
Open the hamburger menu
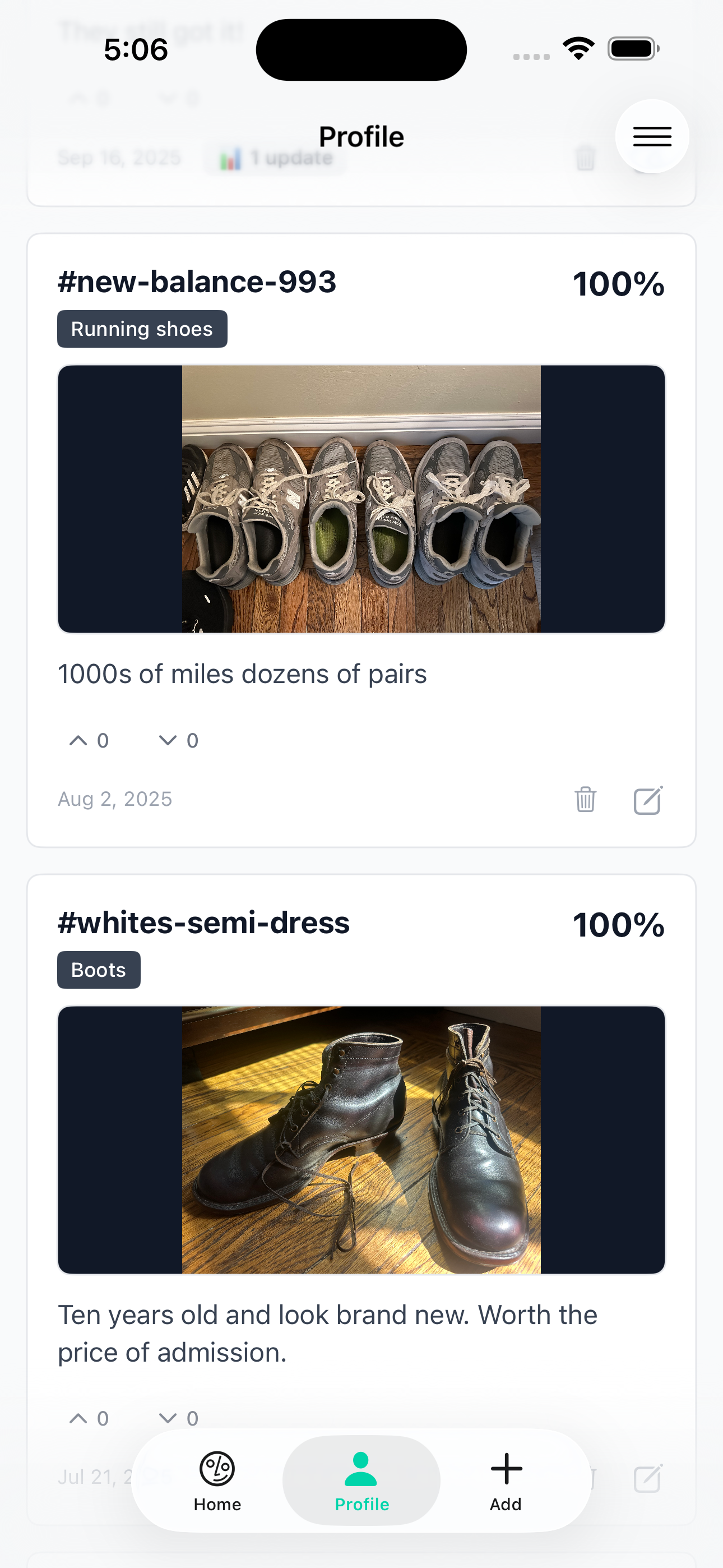651,136
